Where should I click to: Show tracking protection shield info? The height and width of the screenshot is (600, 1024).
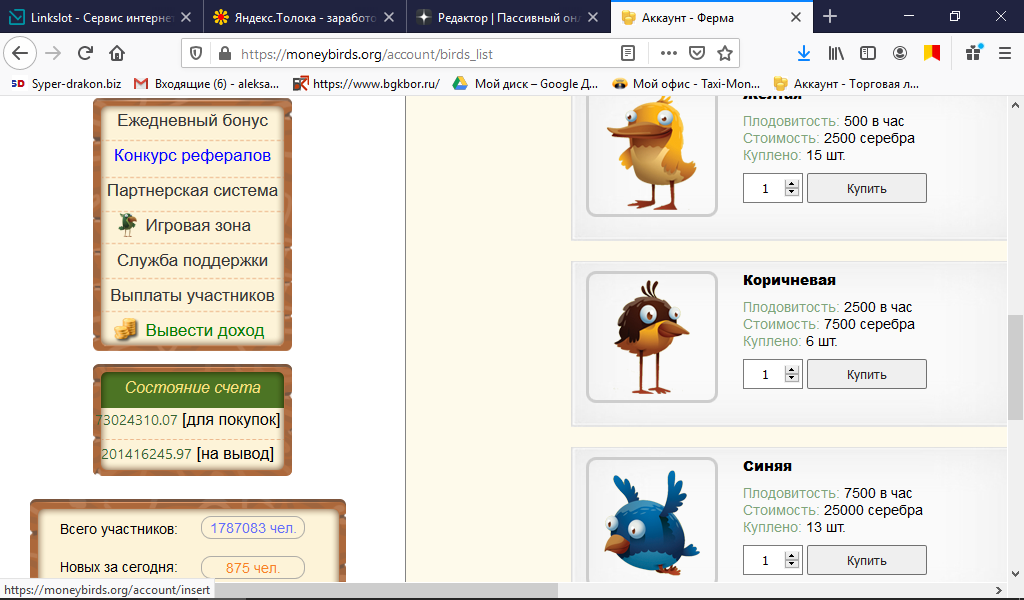[x=196, y=54]
